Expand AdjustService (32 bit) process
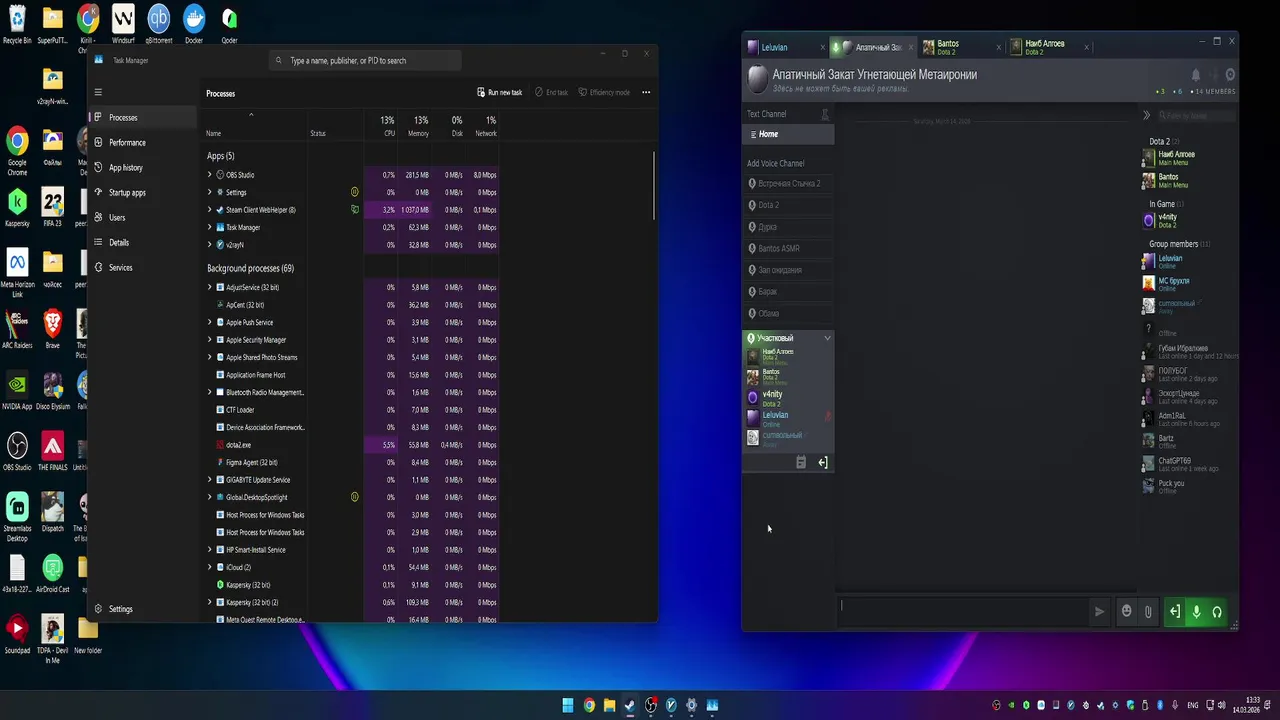Screen dimensions: 1280x720 [209, 287]
